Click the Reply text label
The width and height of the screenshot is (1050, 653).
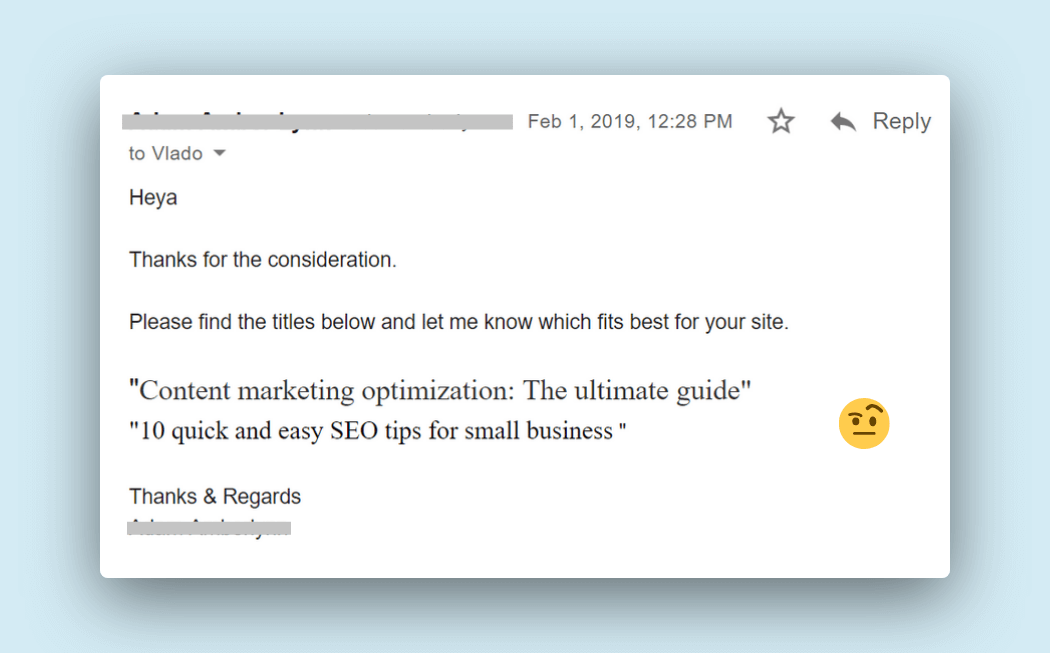tap(901, 121)
